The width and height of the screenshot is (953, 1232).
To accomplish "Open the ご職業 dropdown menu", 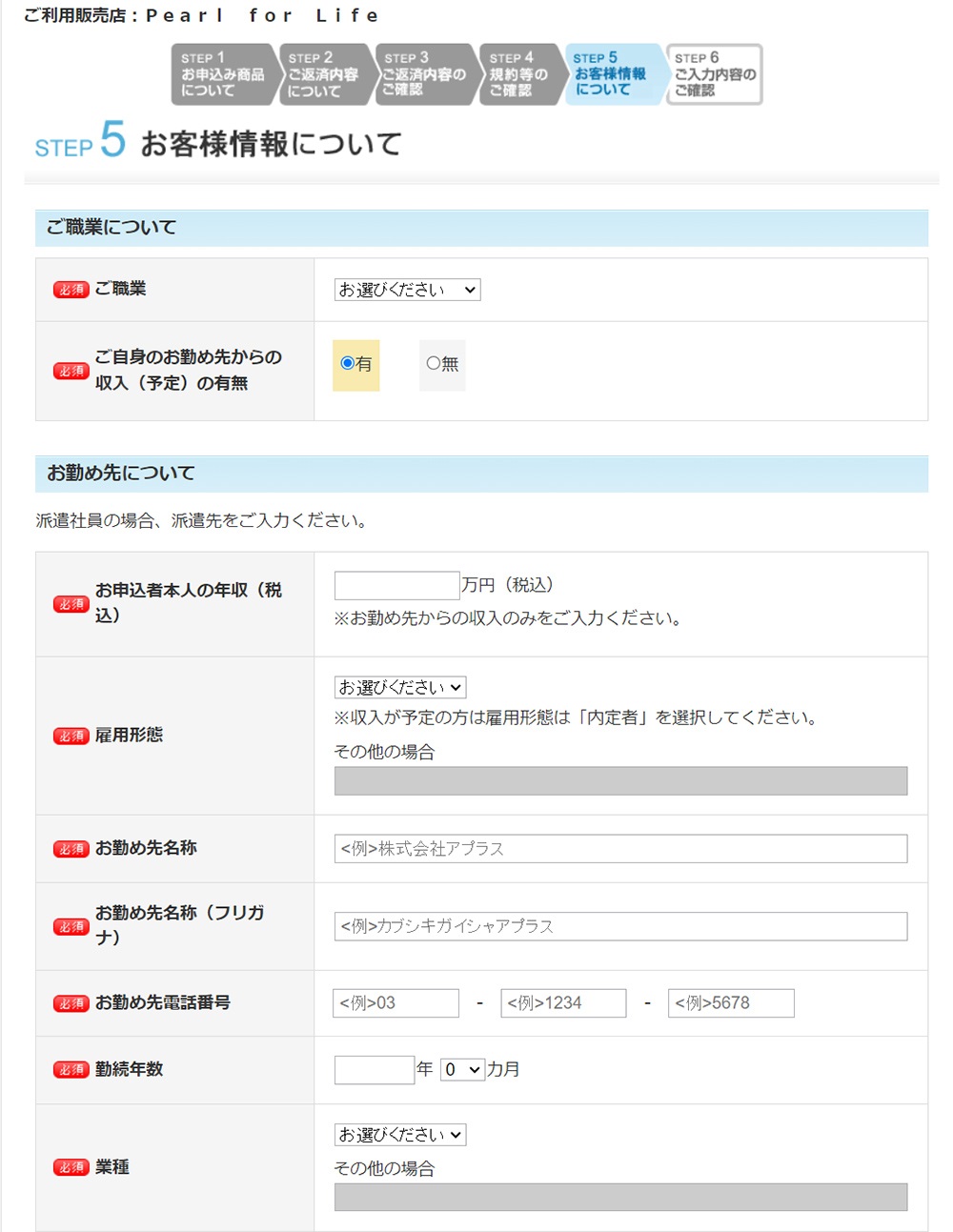I will coord(406,289).
